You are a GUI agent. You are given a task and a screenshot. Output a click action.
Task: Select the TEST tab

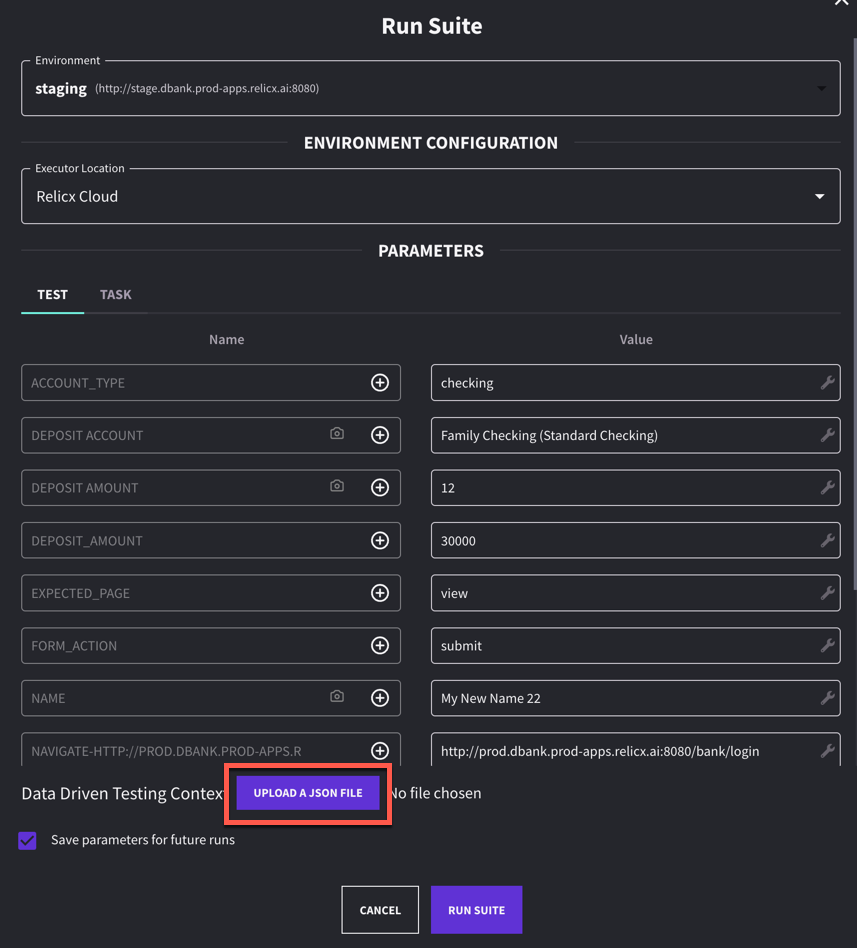coord(52,294)
